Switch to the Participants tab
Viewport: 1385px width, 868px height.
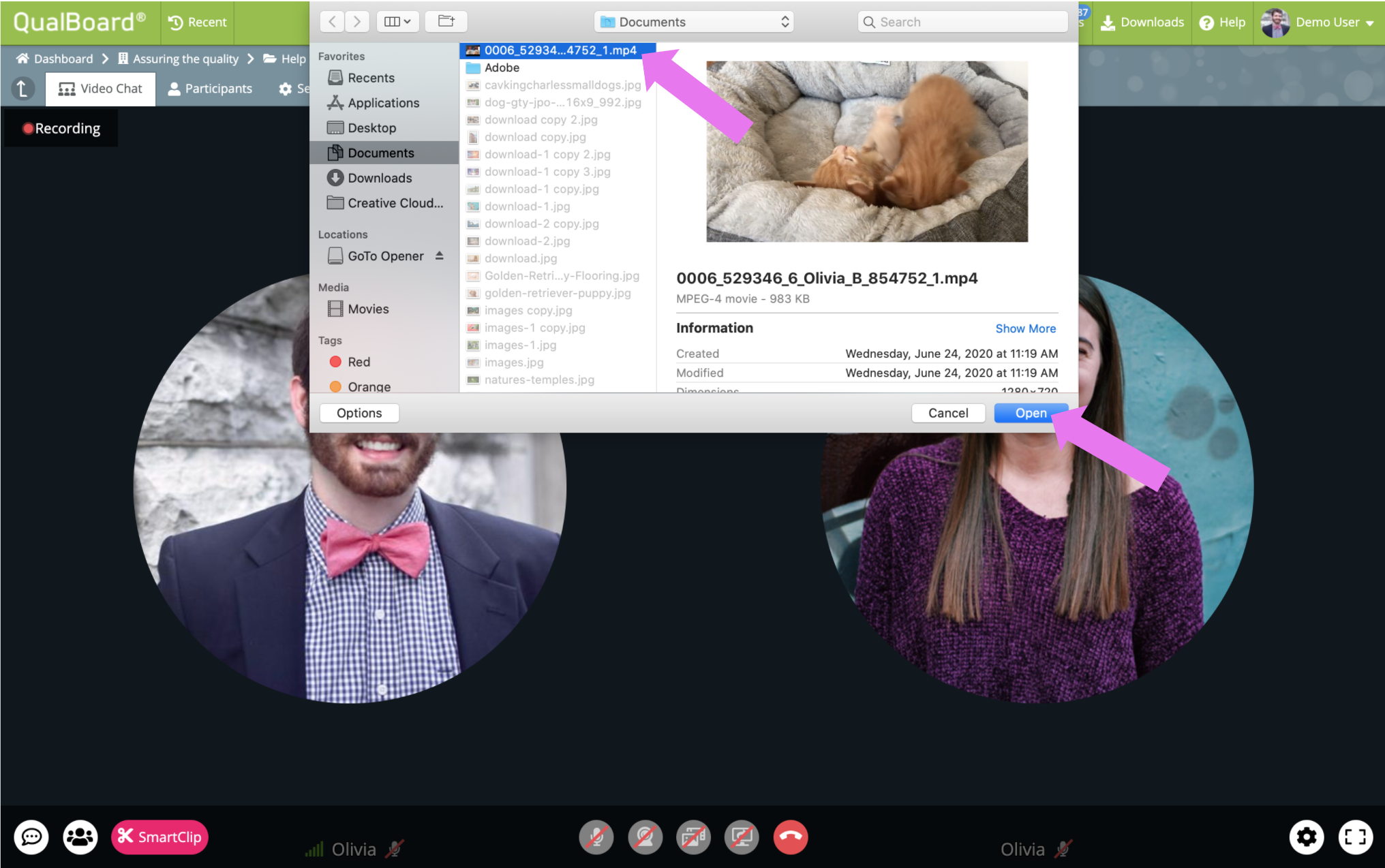pos(210,89)
